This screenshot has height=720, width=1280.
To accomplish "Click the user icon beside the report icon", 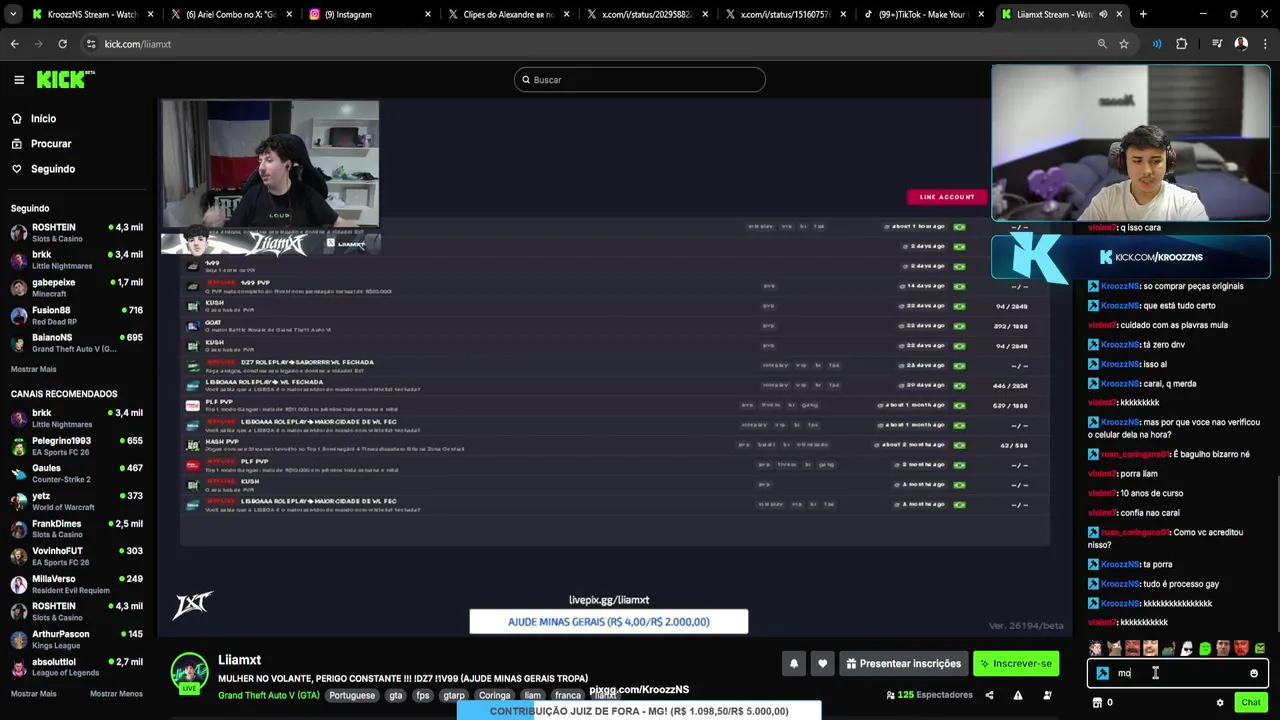I will 1046,695.
